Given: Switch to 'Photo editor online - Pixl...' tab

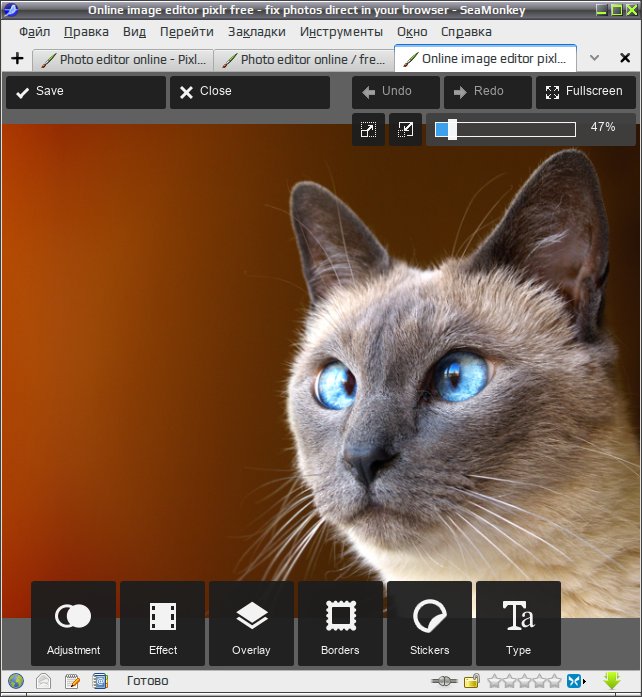Looking at the screenshot, I should click(123, 60).
